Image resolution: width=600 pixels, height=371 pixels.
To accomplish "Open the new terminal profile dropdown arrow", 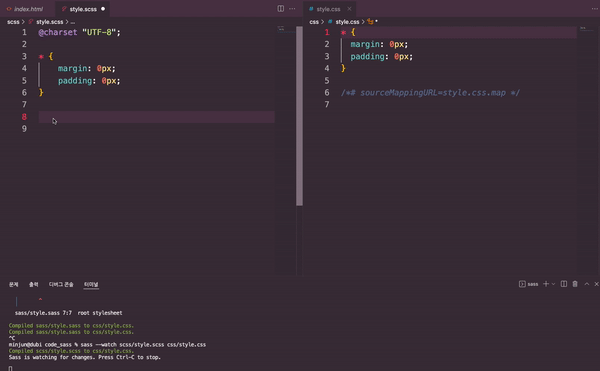I will (553, 284).
